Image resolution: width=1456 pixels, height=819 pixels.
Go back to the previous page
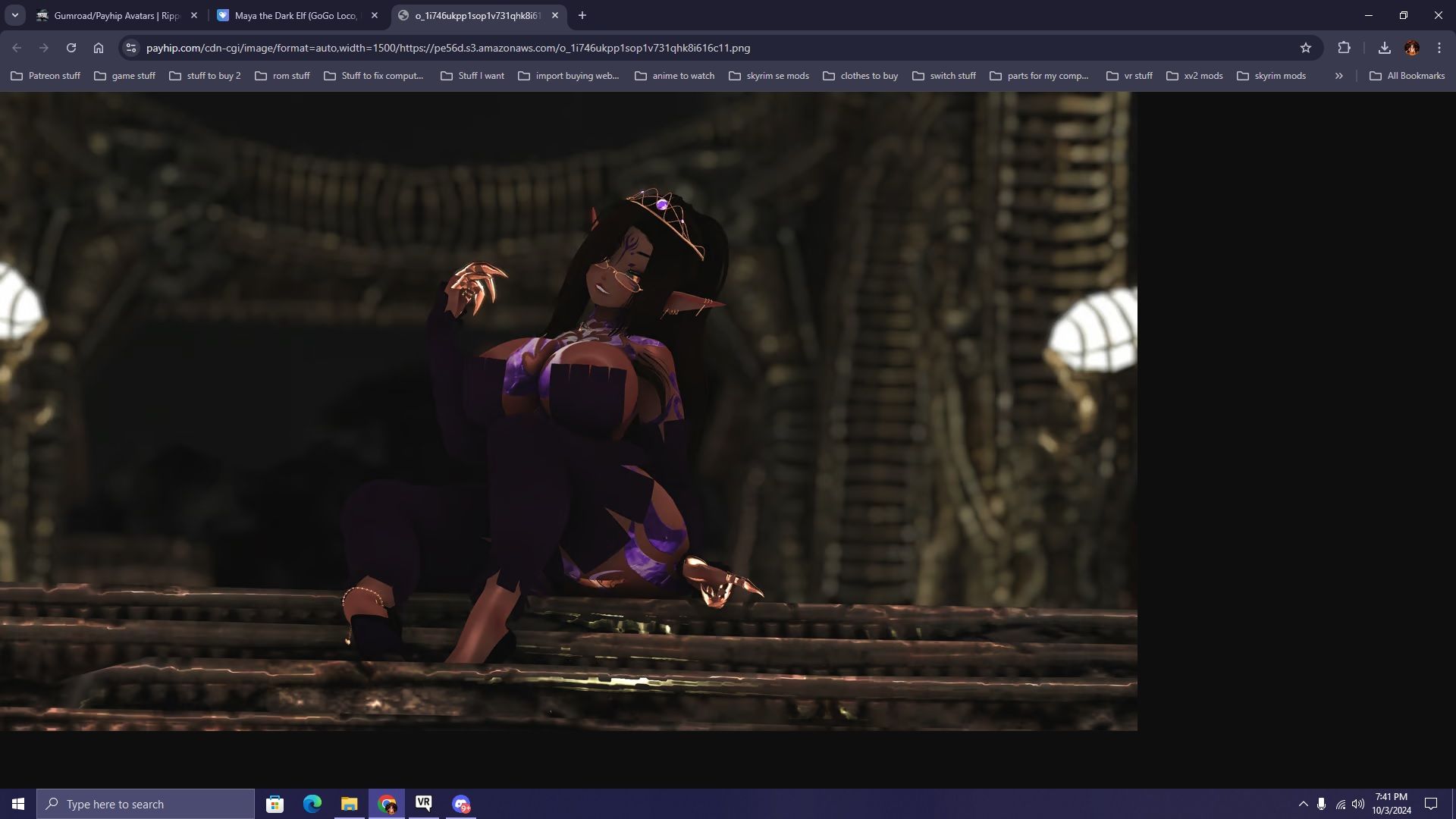coord(17,48)
